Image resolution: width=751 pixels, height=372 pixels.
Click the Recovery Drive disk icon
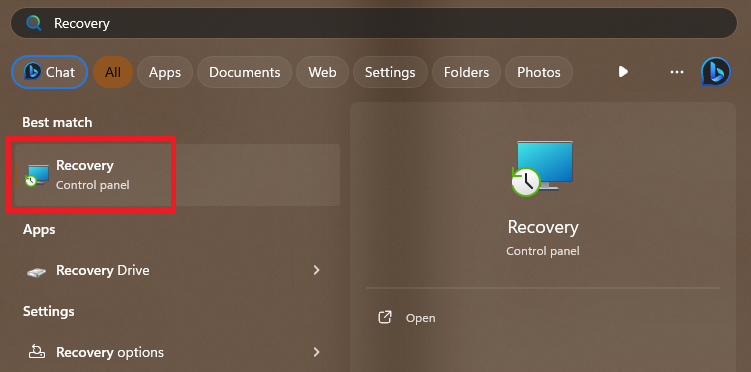(x=36, y=271)
